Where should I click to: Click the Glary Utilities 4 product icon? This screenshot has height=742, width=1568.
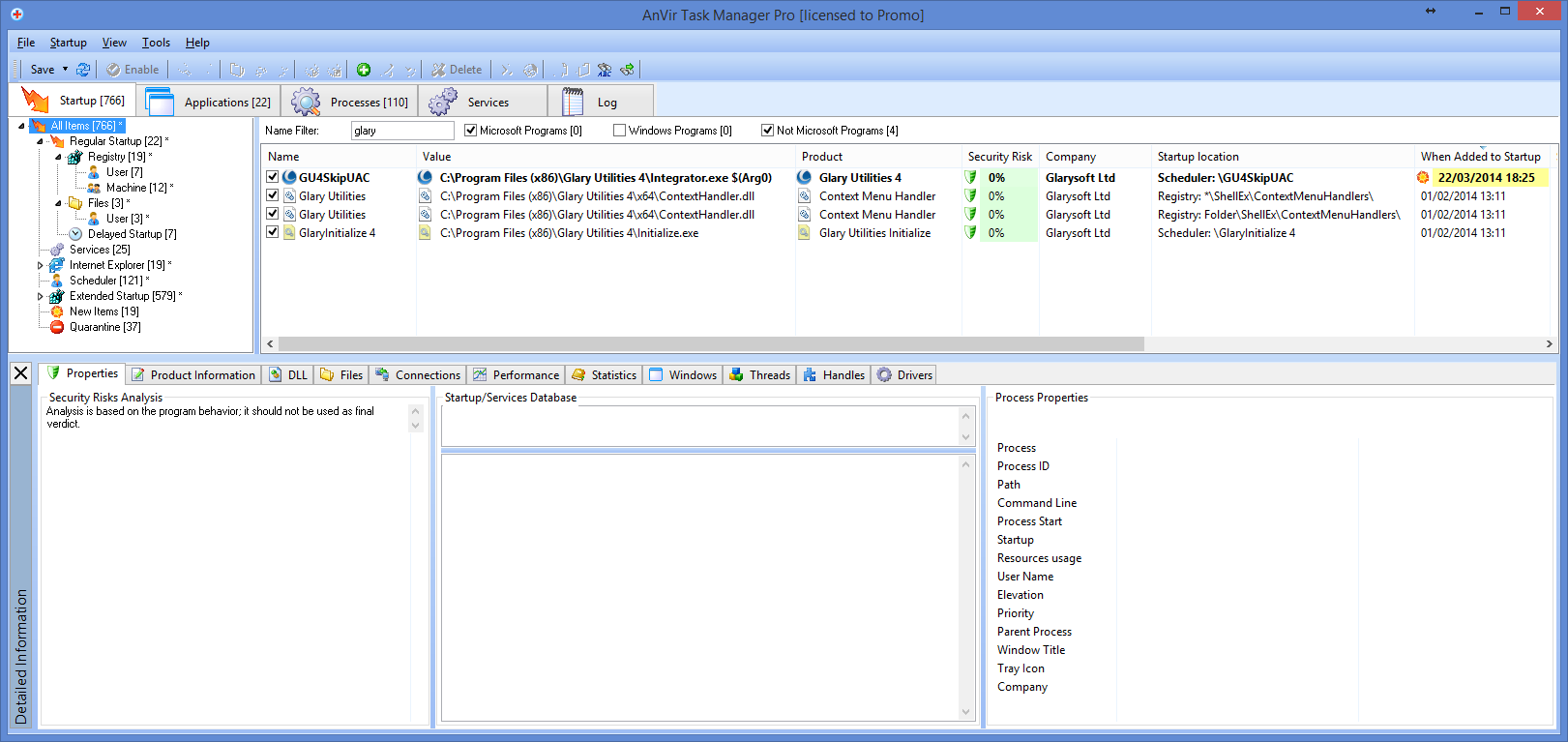(x=804, y=177)
